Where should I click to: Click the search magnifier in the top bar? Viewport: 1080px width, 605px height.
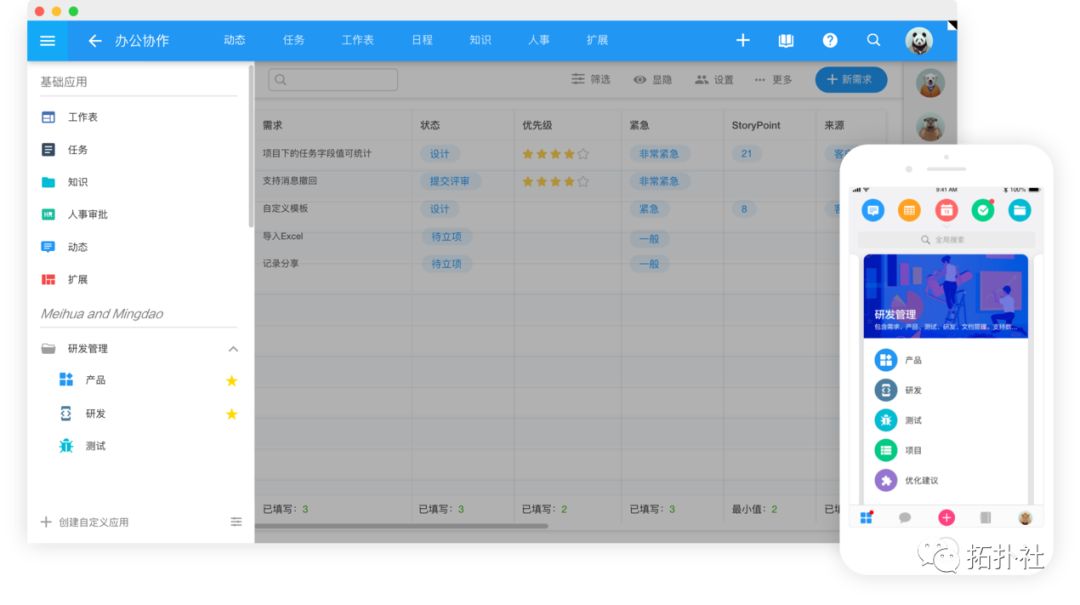tap(873, 40)
